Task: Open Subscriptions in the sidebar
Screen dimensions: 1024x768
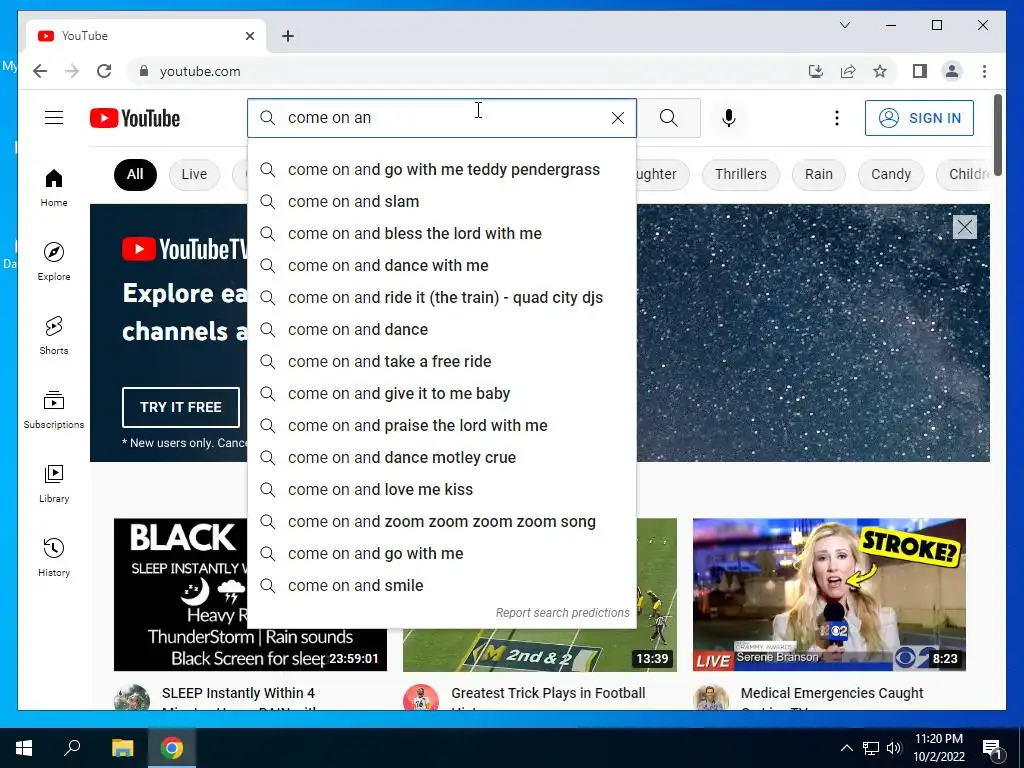Action: pos(54,409)
